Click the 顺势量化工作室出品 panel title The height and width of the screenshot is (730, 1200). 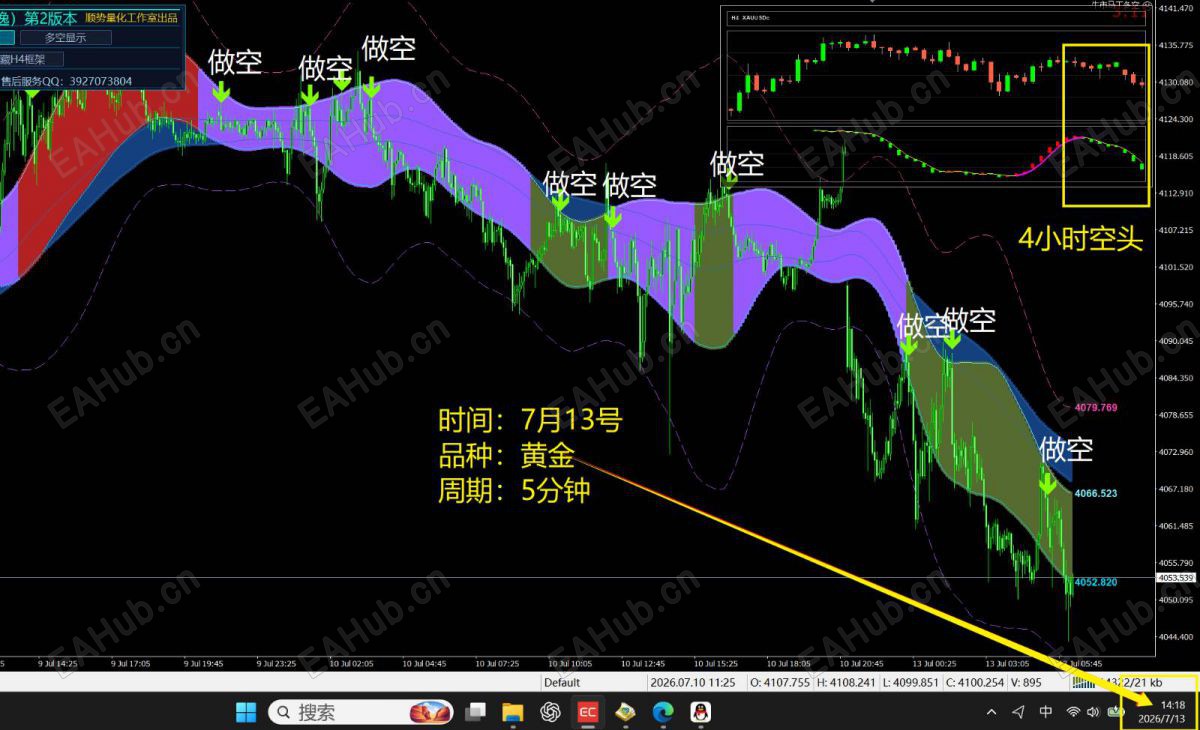click(x=131, y=17)
